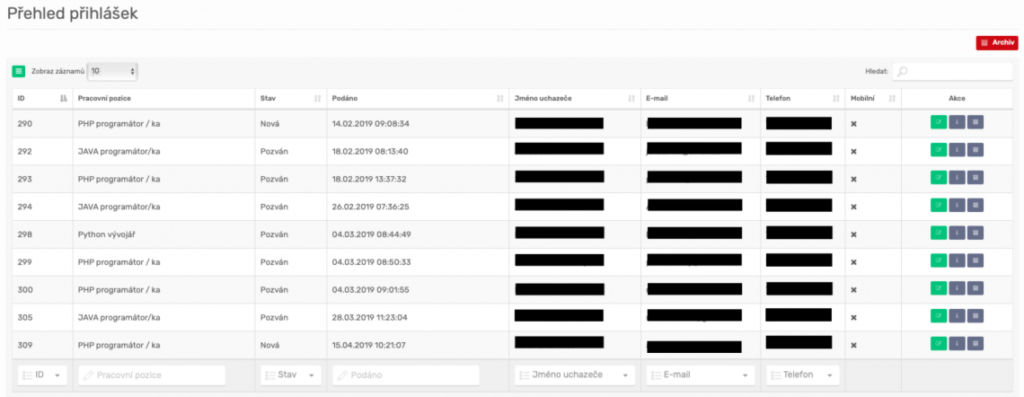Screen dimensions: 1024x397
Task: Select date 04.03.2019 08:50:33
Action: (371, 262)
